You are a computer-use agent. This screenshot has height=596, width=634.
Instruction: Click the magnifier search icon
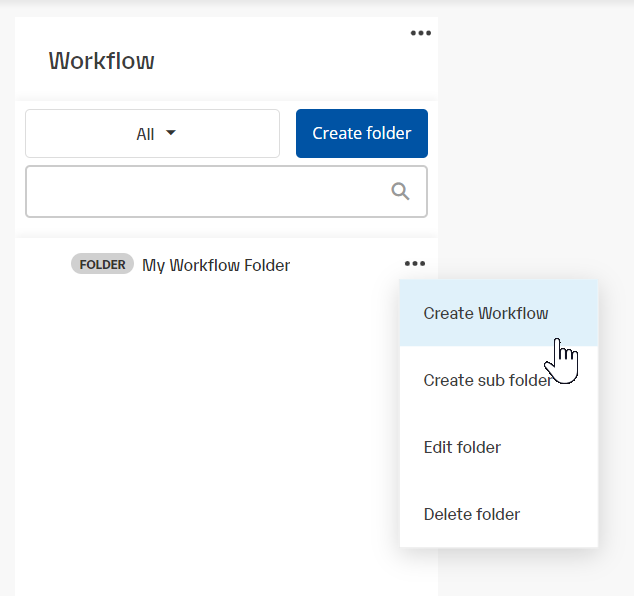[401, 192]
